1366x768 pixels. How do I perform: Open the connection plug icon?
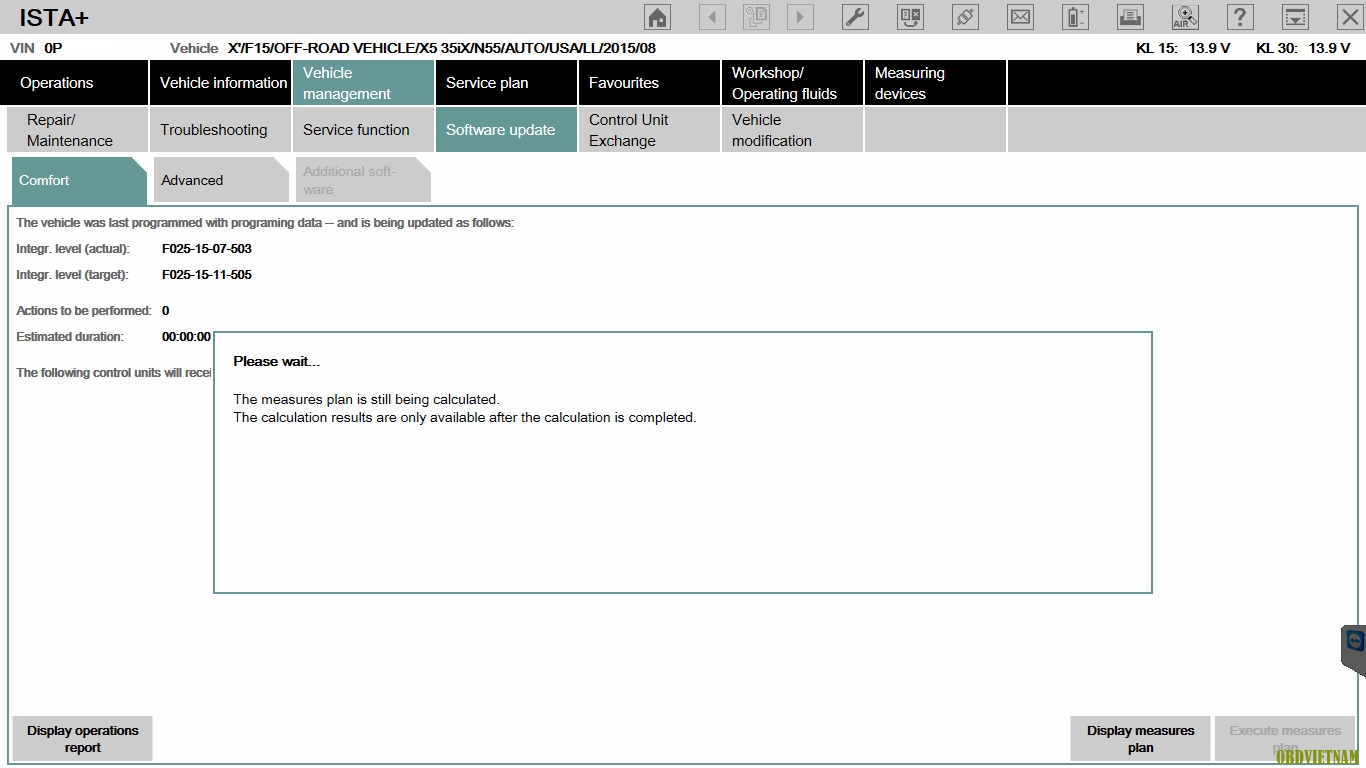[x=965, y=17]
